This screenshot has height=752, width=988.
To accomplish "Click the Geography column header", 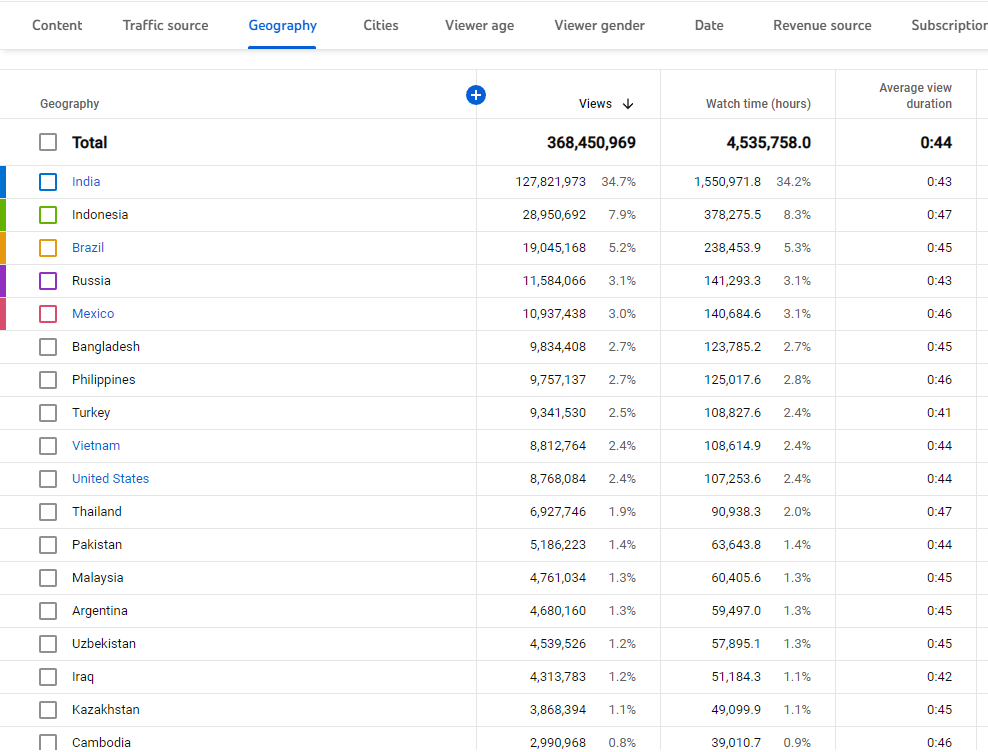I will [70, 104].
